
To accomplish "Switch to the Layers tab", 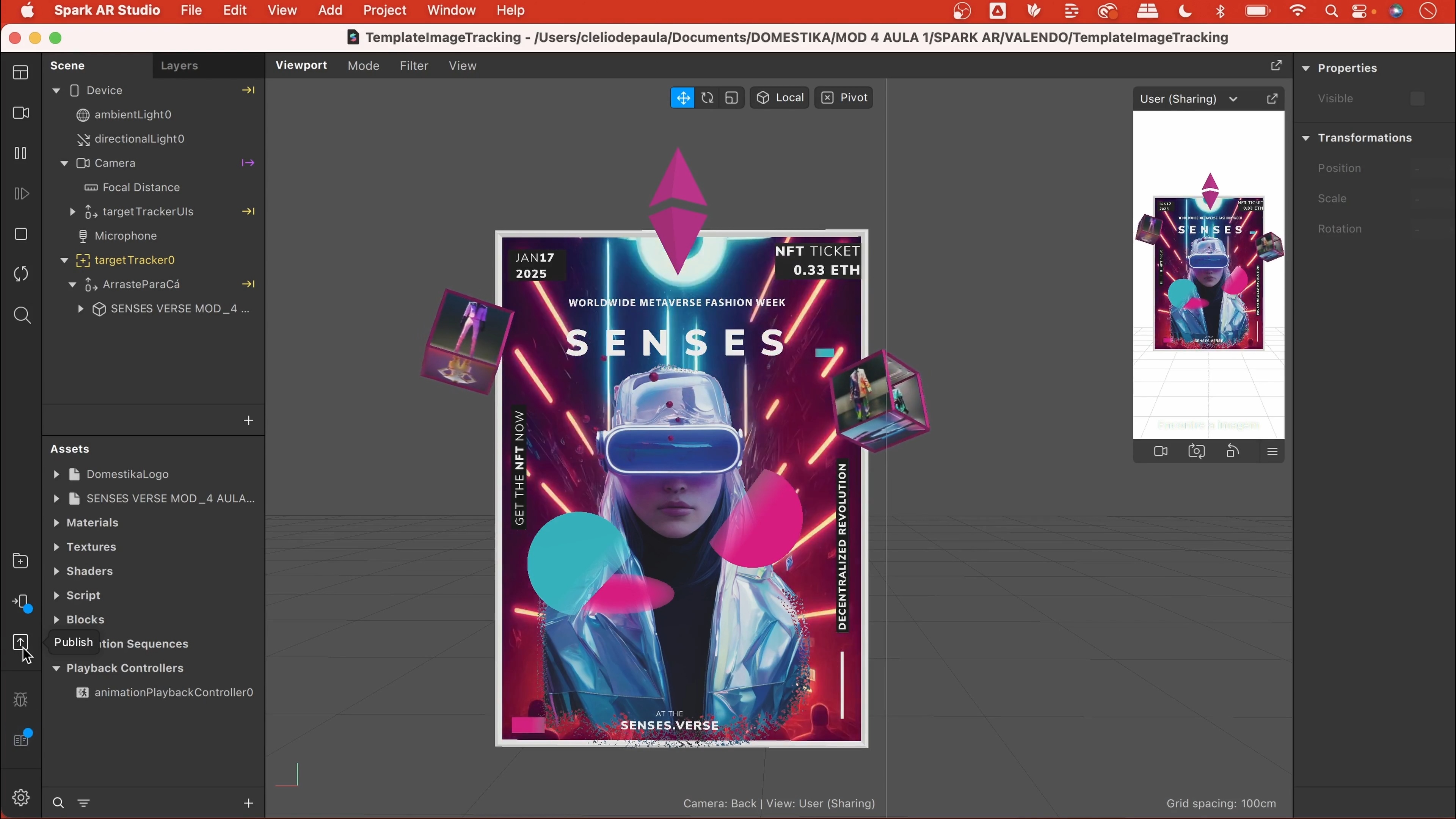I will [x=179, y=66].
